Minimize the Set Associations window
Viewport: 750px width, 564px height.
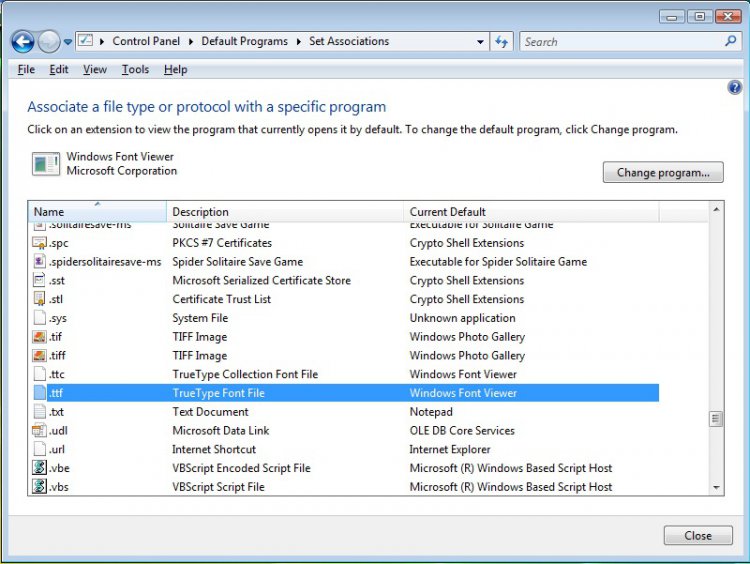[672, 17]
